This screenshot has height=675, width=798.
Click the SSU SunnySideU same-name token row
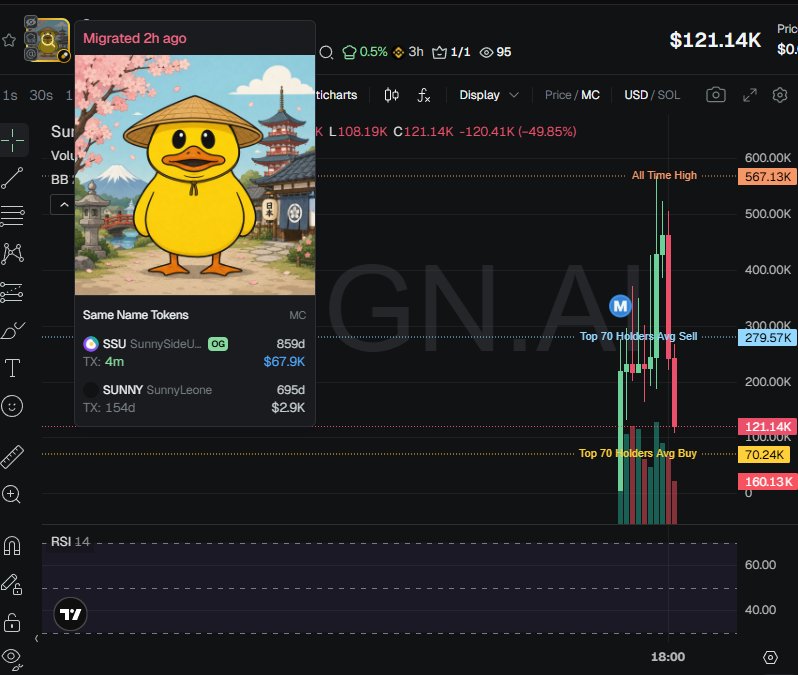click(194, 353)
